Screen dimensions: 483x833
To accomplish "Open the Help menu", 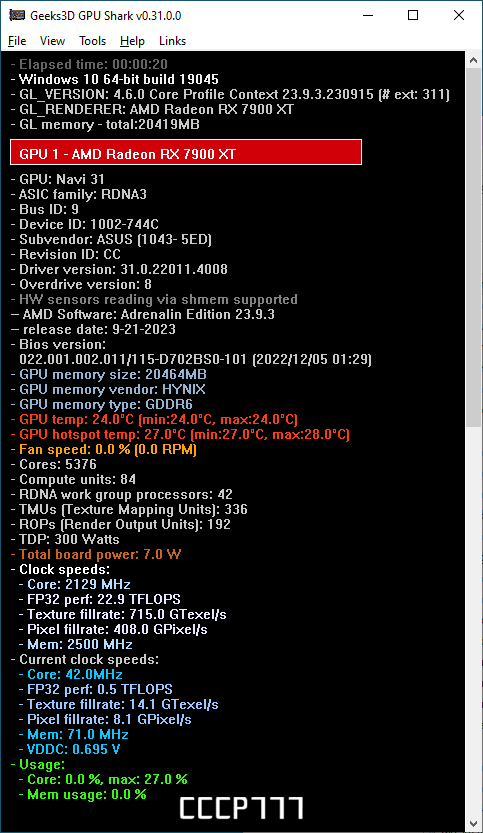I will 132,41.
